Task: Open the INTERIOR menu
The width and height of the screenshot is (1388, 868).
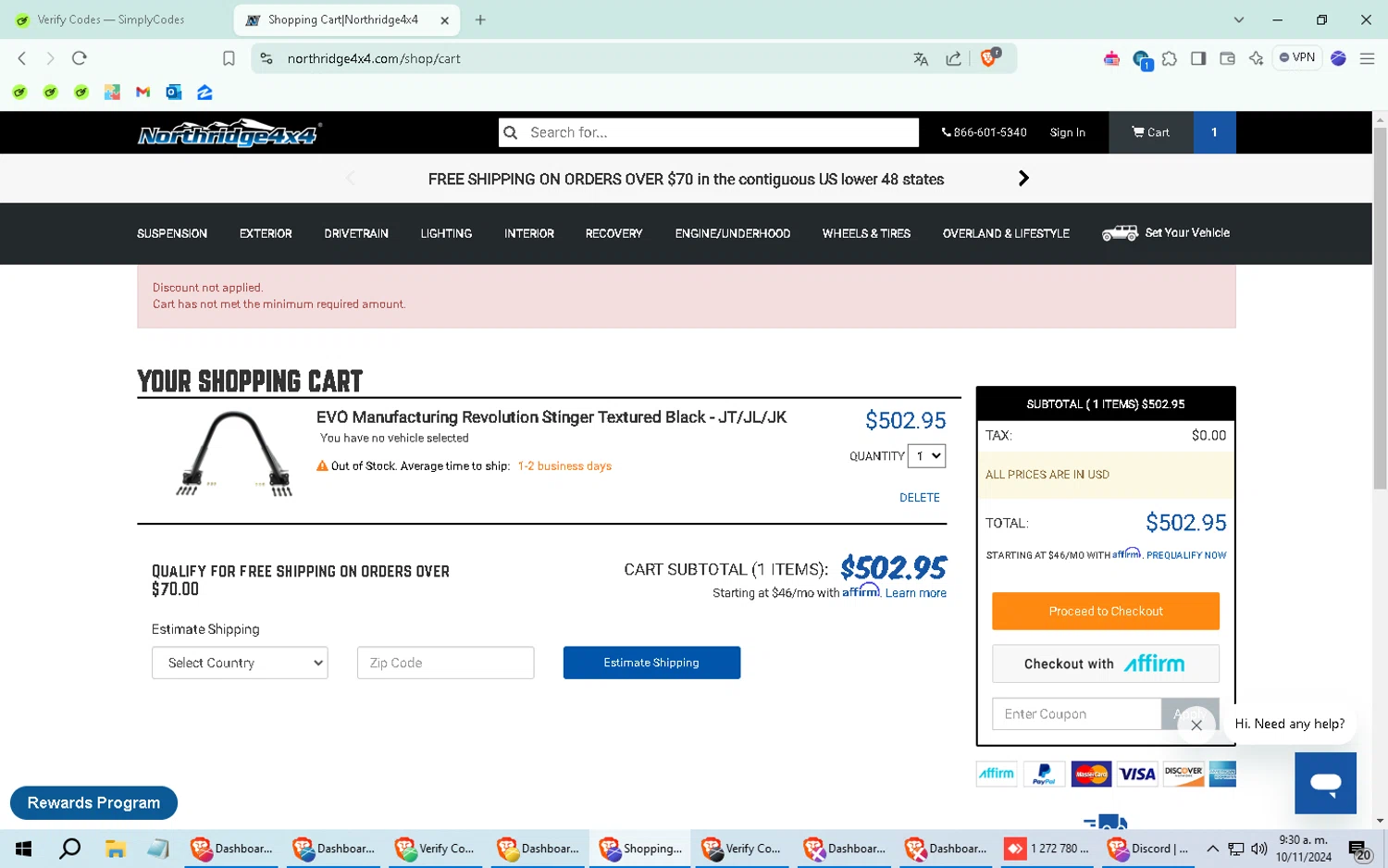Action: [529, 233]
